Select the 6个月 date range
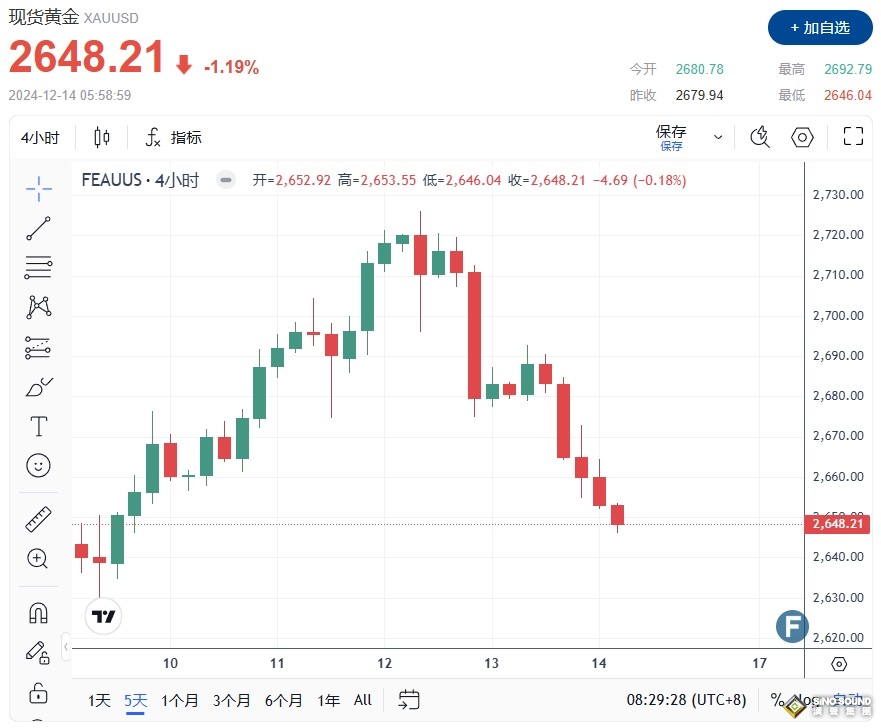This screenshot has height=728, width=881. click(285, 700)
